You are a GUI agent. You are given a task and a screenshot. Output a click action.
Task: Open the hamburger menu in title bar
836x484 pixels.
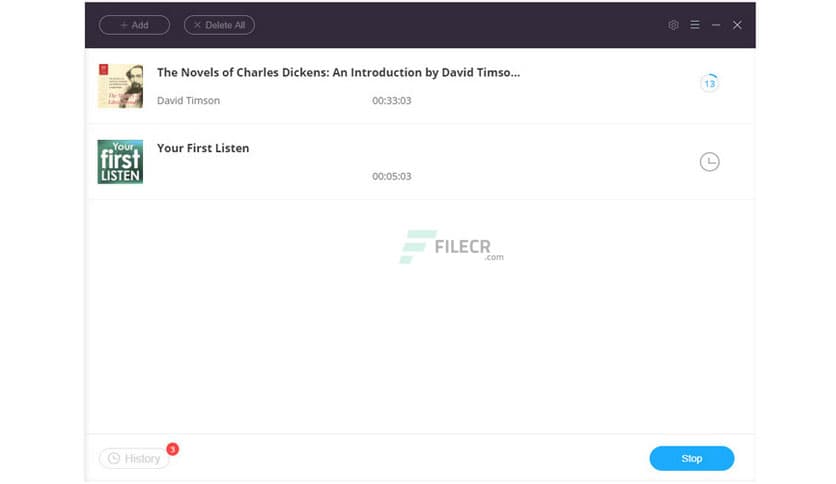pyautogui.click(x=695, y=25)
